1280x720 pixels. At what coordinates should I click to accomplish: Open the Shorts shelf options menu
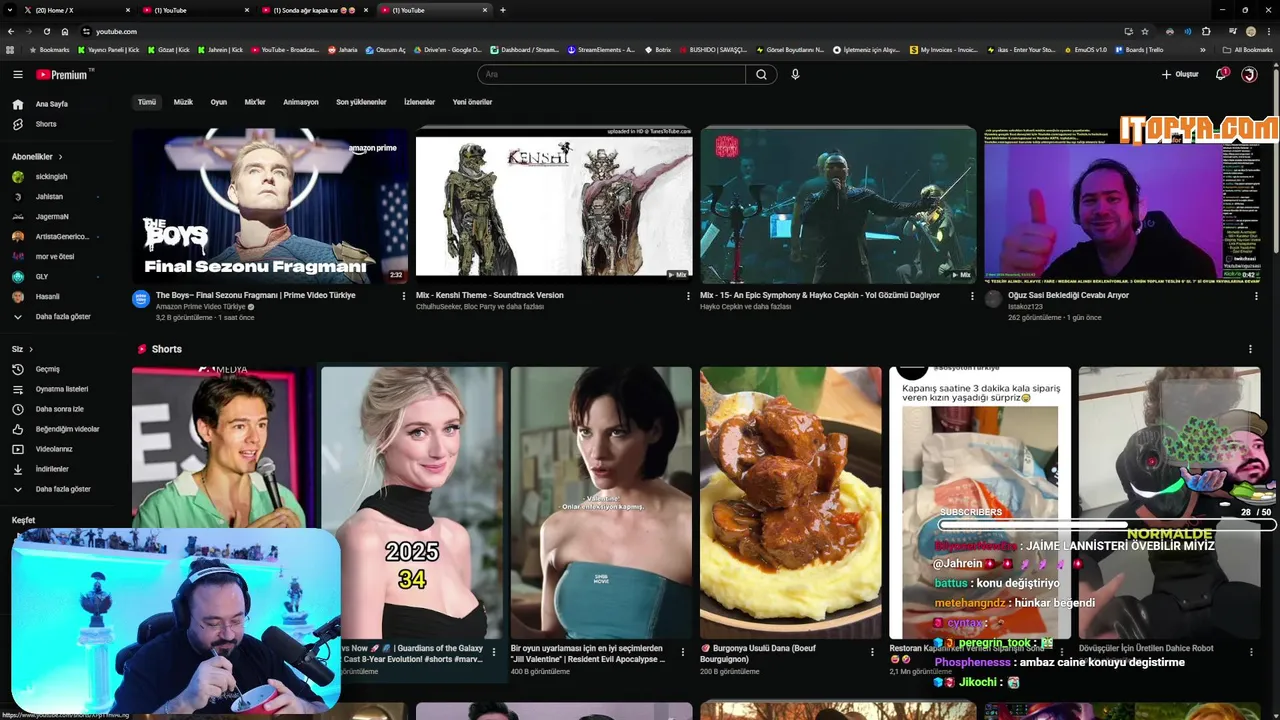1250,349
